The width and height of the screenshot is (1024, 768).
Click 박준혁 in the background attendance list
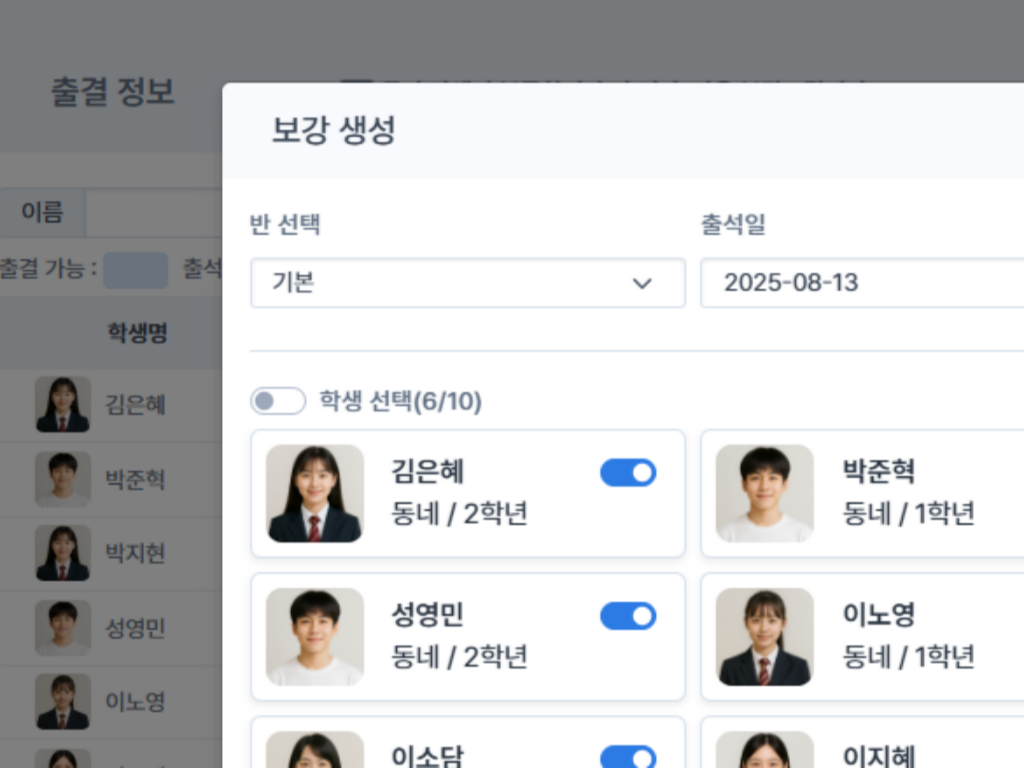(x=135, y=479)
